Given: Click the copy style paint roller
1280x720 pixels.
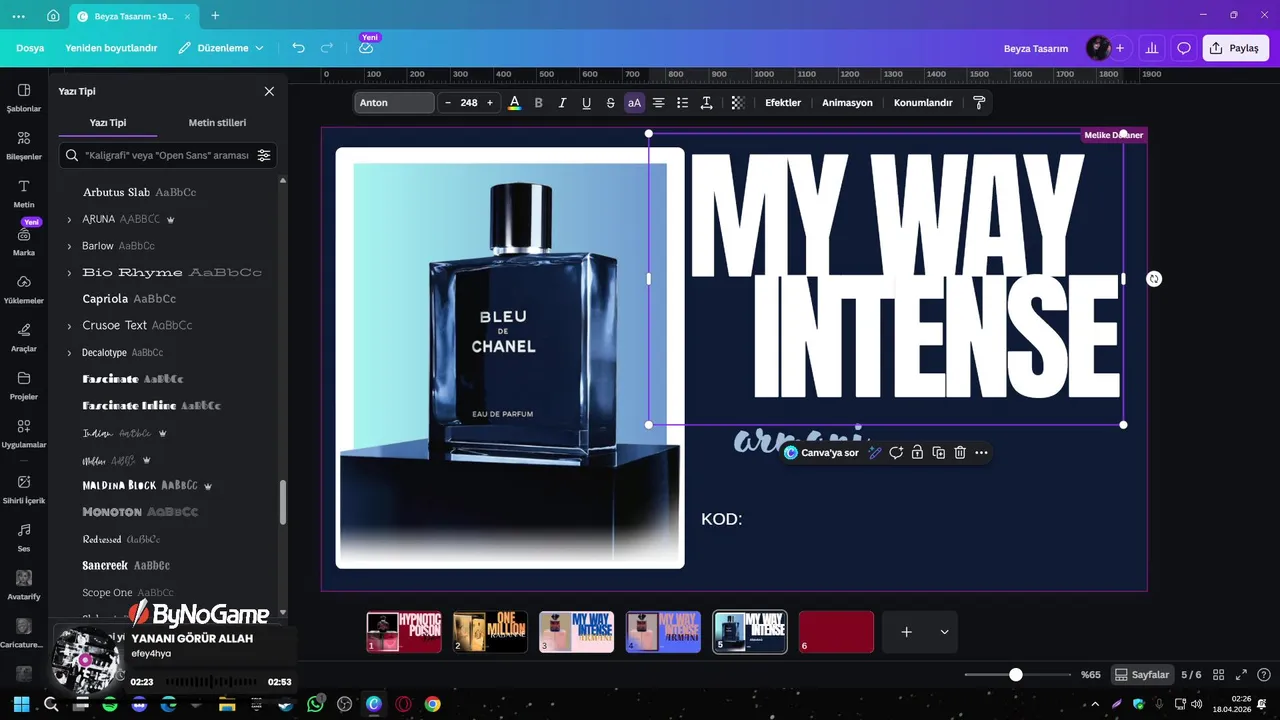Looking at the screenshot, I should tap(979, 103).
